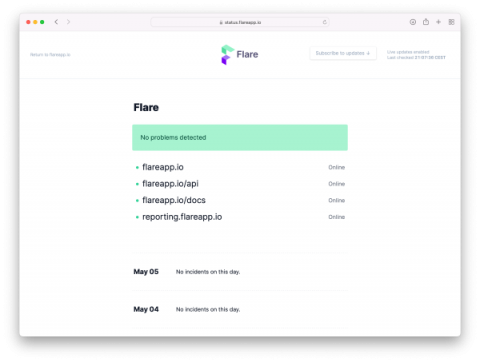
Task: Click the May 05 date heading
Action: [x=146, y=272]
